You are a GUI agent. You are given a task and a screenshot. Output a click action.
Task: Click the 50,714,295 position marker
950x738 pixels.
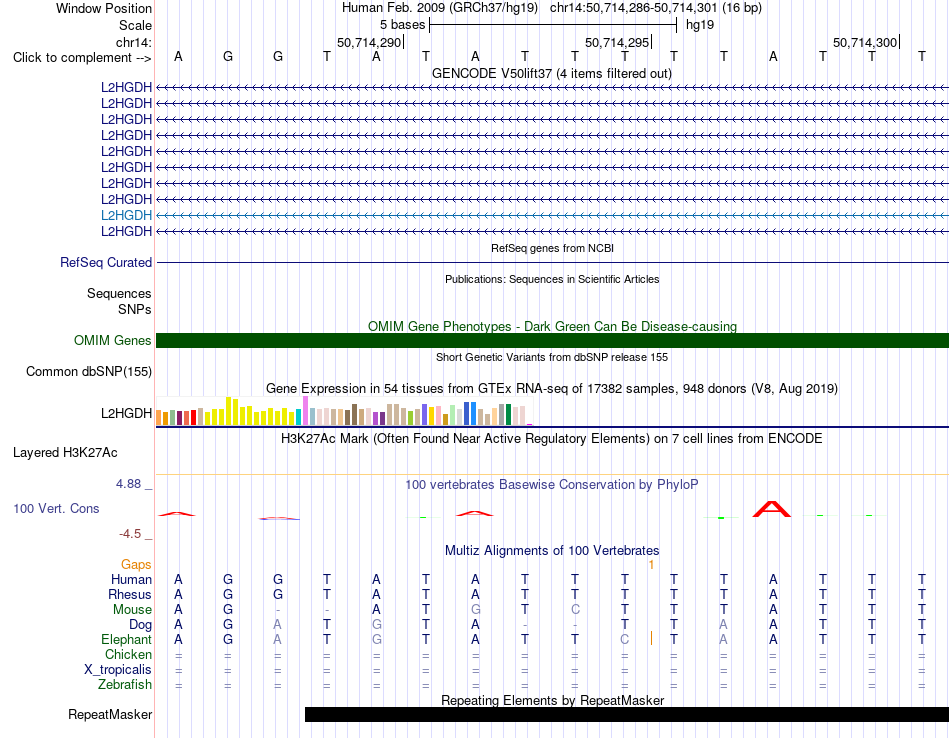tap(617, 42)
